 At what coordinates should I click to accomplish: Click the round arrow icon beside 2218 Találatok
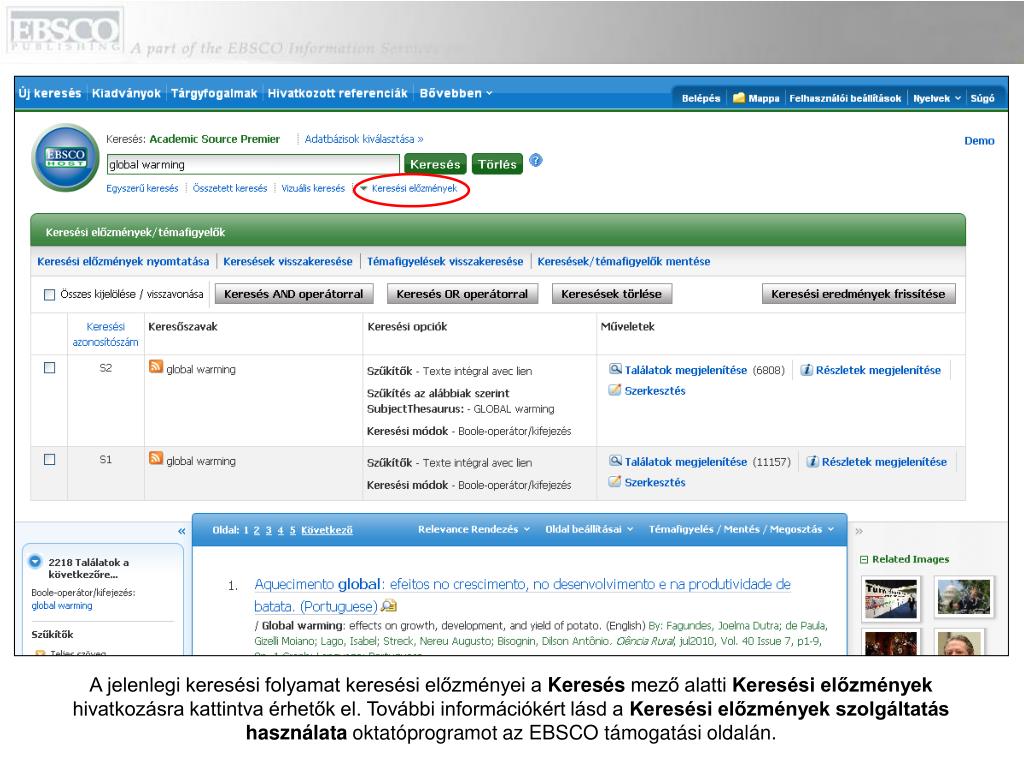(35, 561)
